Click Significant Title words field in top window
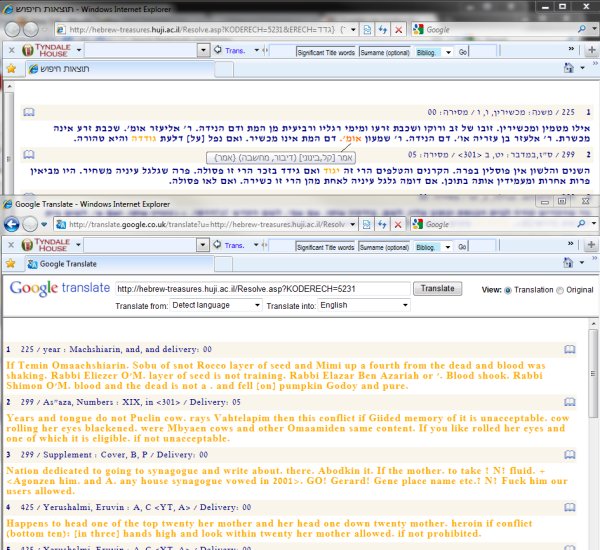 [x=326, y=52]
